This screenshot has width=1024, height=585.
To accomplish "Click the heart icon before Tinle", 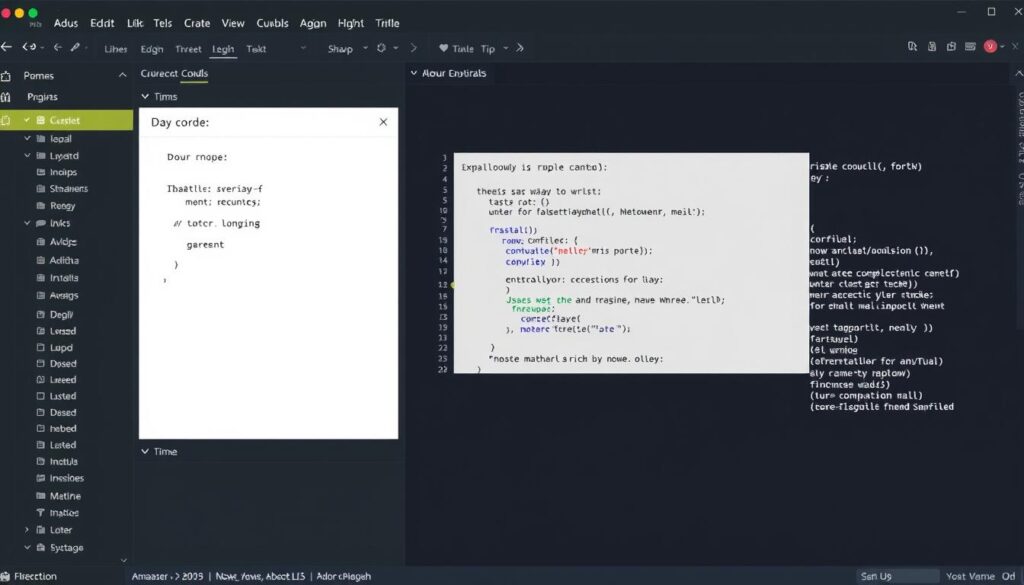I will pyautogui.click(x=443, y=48).
